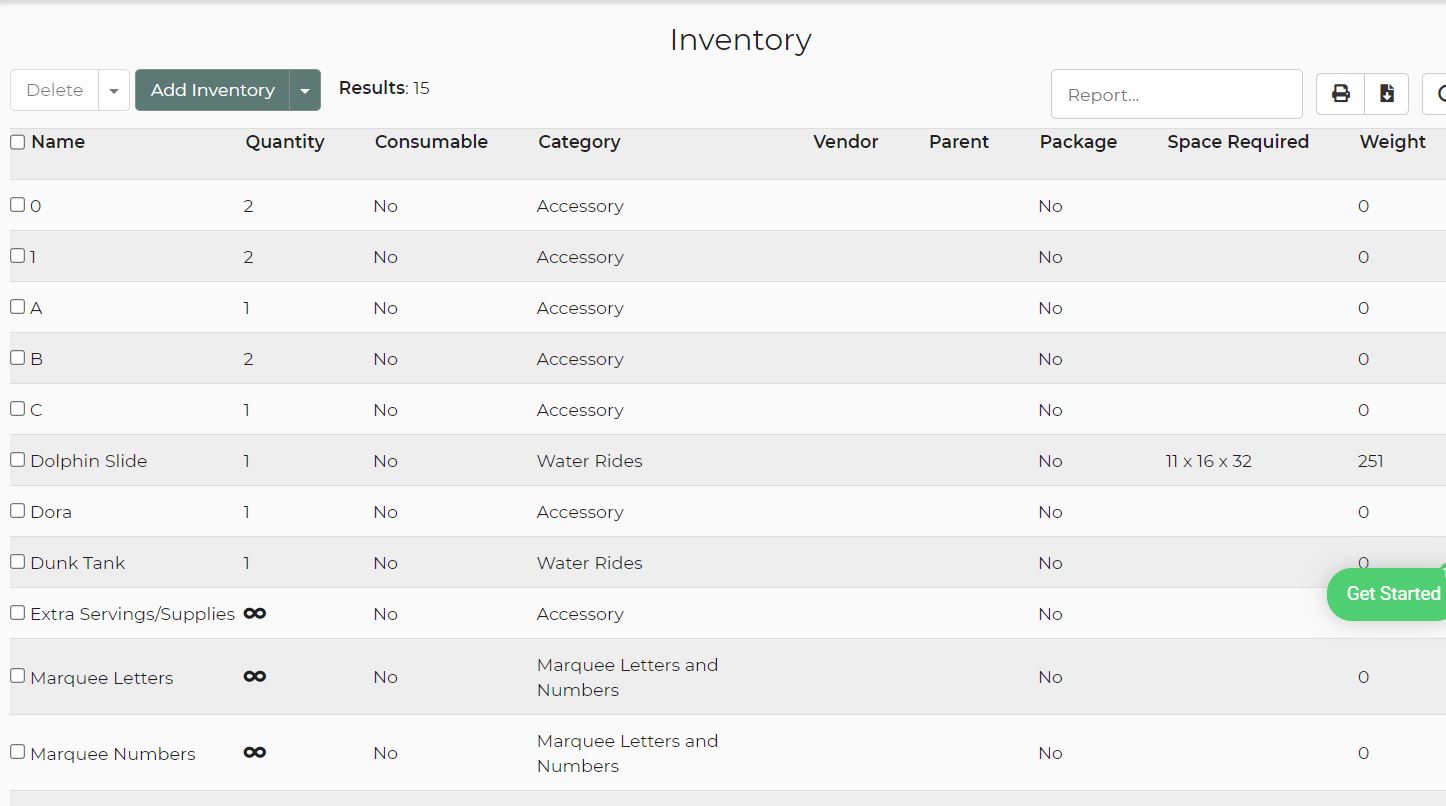1446x806 pixels.
Task: Click the Space Required column header
Action: click(x=1237, y=142)
